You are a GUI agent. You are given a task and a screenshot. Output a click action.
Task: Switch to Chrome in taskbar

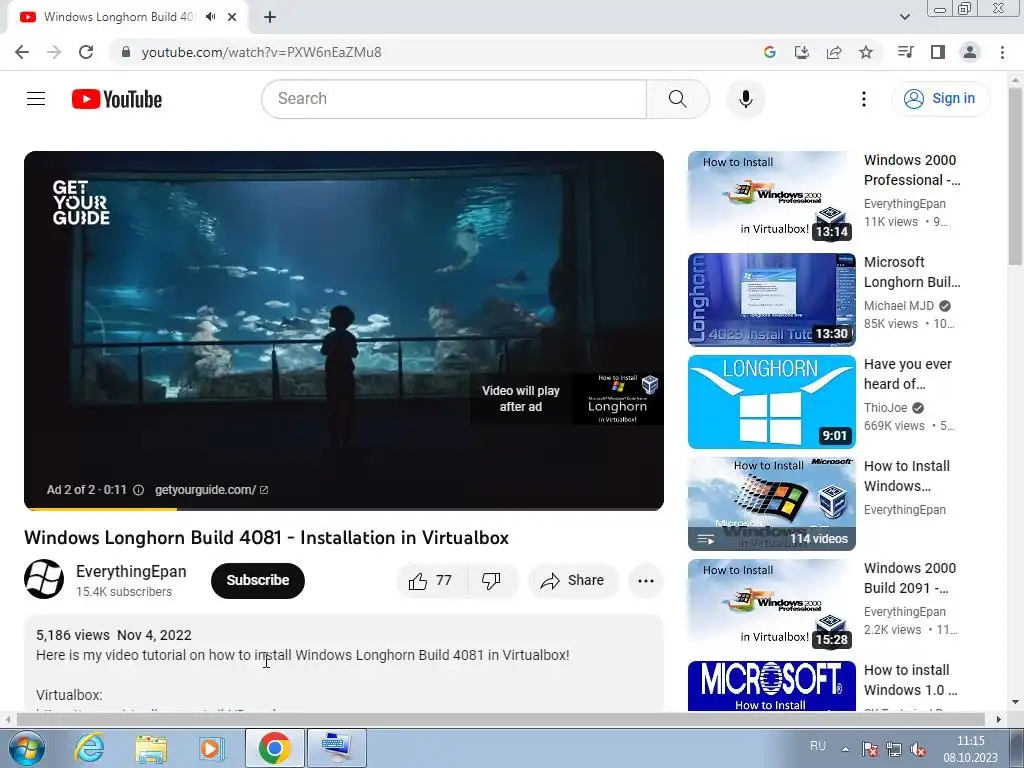(x=274, y=748)
